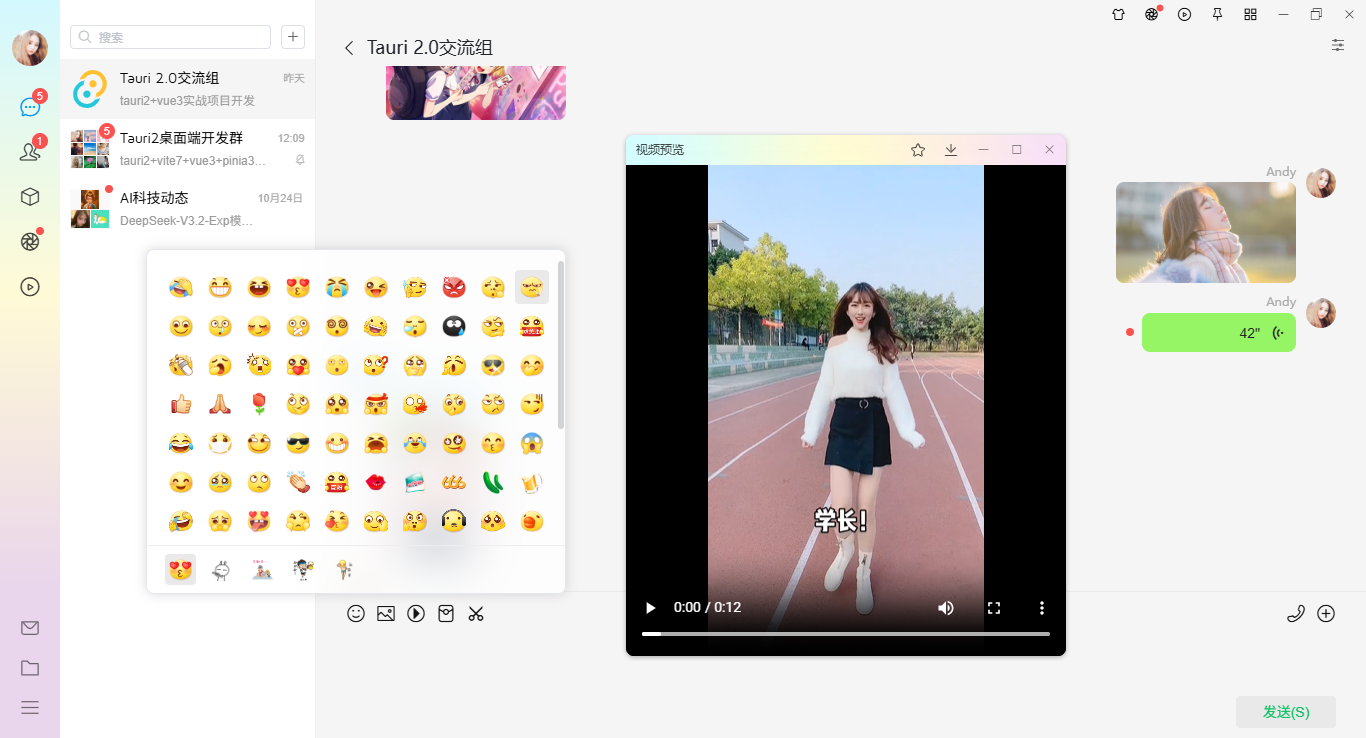1366x738 pixels.
Task: Insert the praying hands emoji
Action: click(x=220, y=404)
